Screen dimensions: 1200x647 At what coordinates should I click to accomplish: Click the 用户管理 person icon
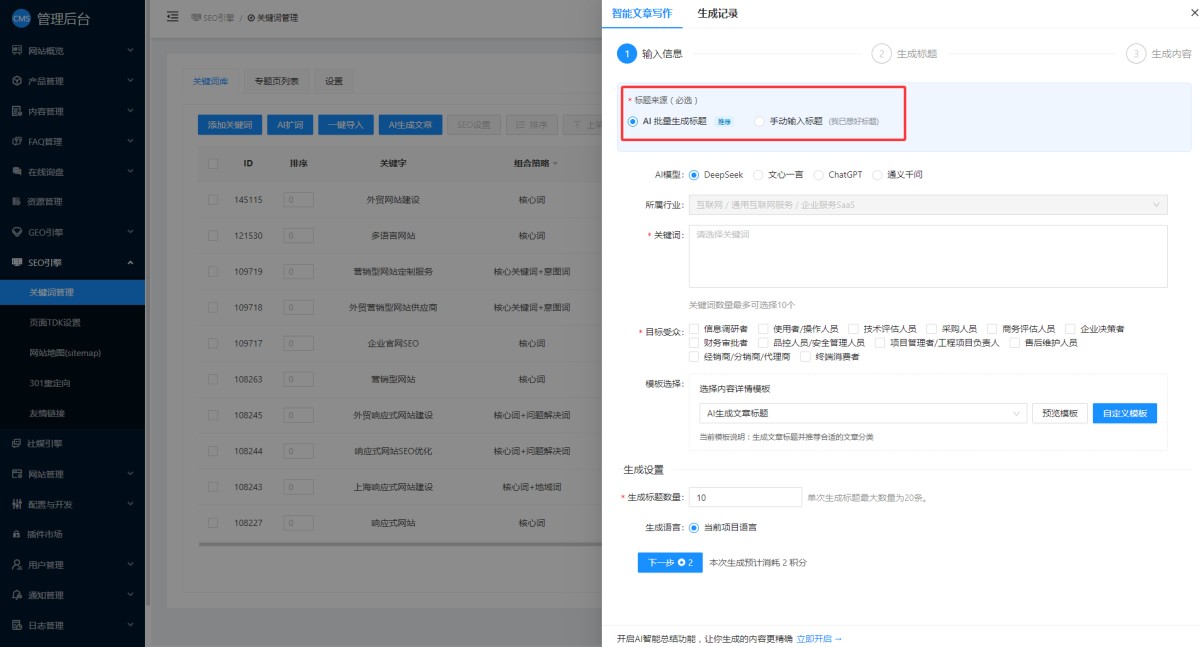click(17, 565)
